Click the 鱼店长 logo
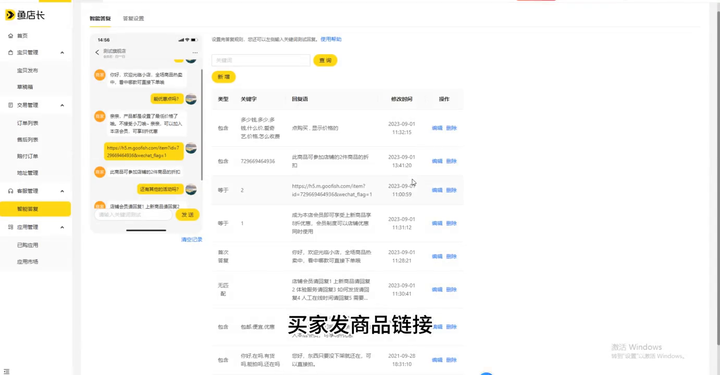720x375 pixels. 25,15
